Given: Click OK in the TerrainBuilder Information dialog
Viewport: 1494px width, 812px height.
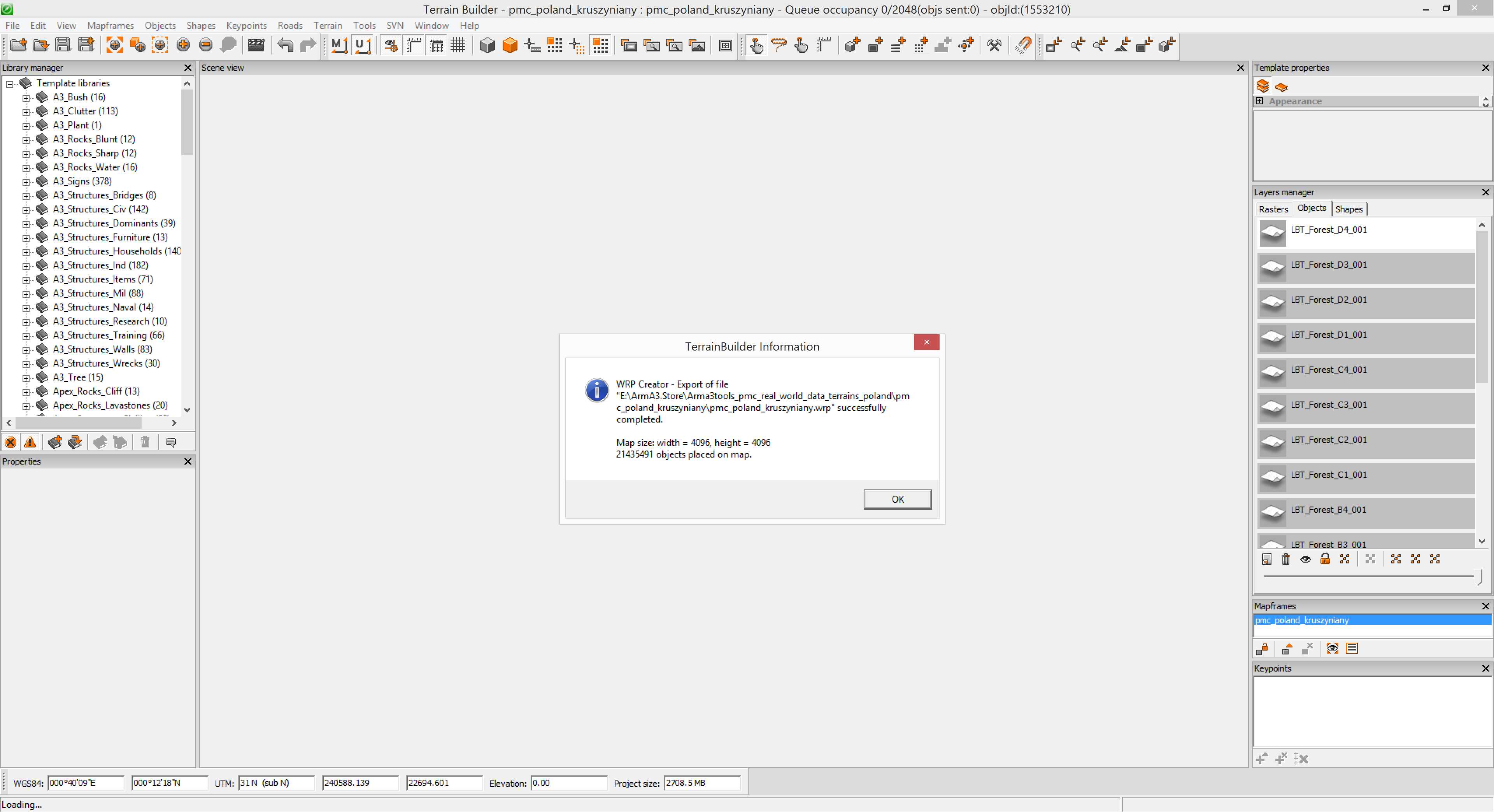Looking at the screenshot, I should [x=897, y=500].
